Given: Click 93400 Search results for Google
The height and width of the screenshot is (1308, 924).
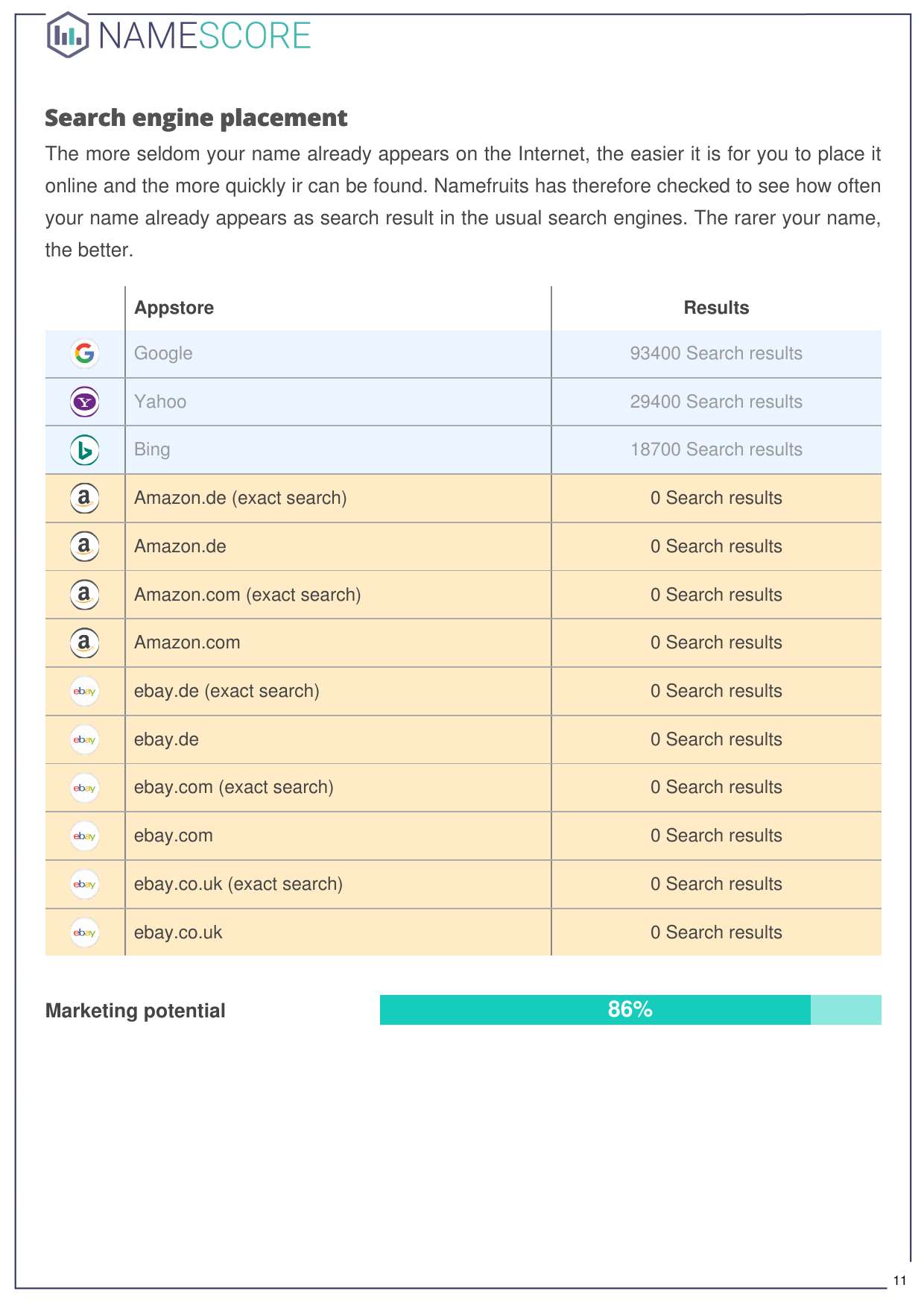Looking at the screenshot, I should [716, 353].
